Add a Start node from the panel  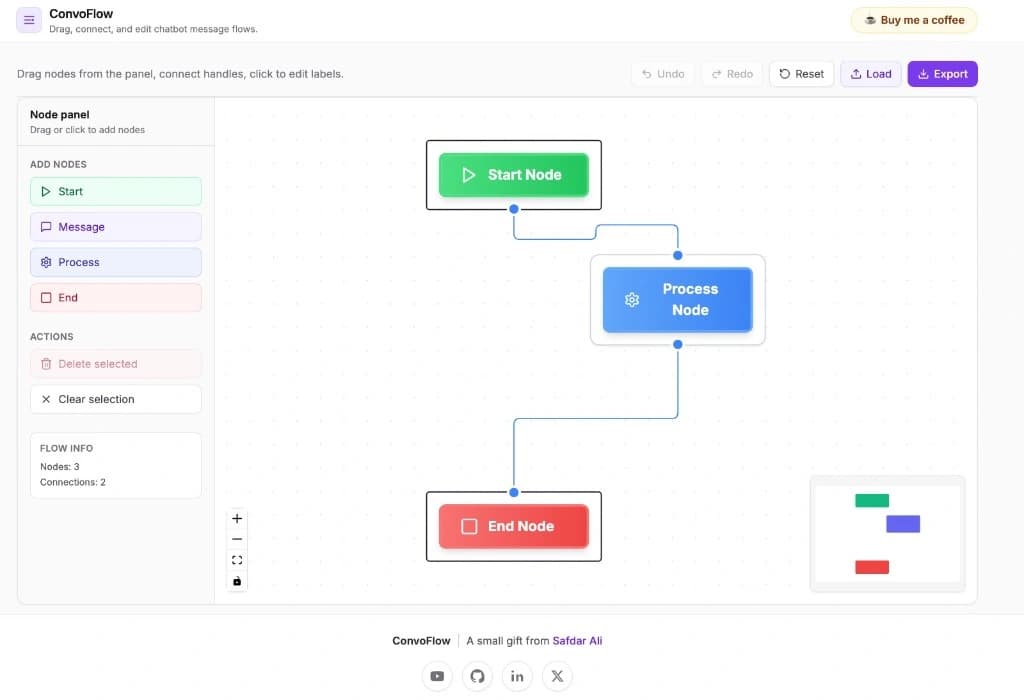[x=116, y=191]
